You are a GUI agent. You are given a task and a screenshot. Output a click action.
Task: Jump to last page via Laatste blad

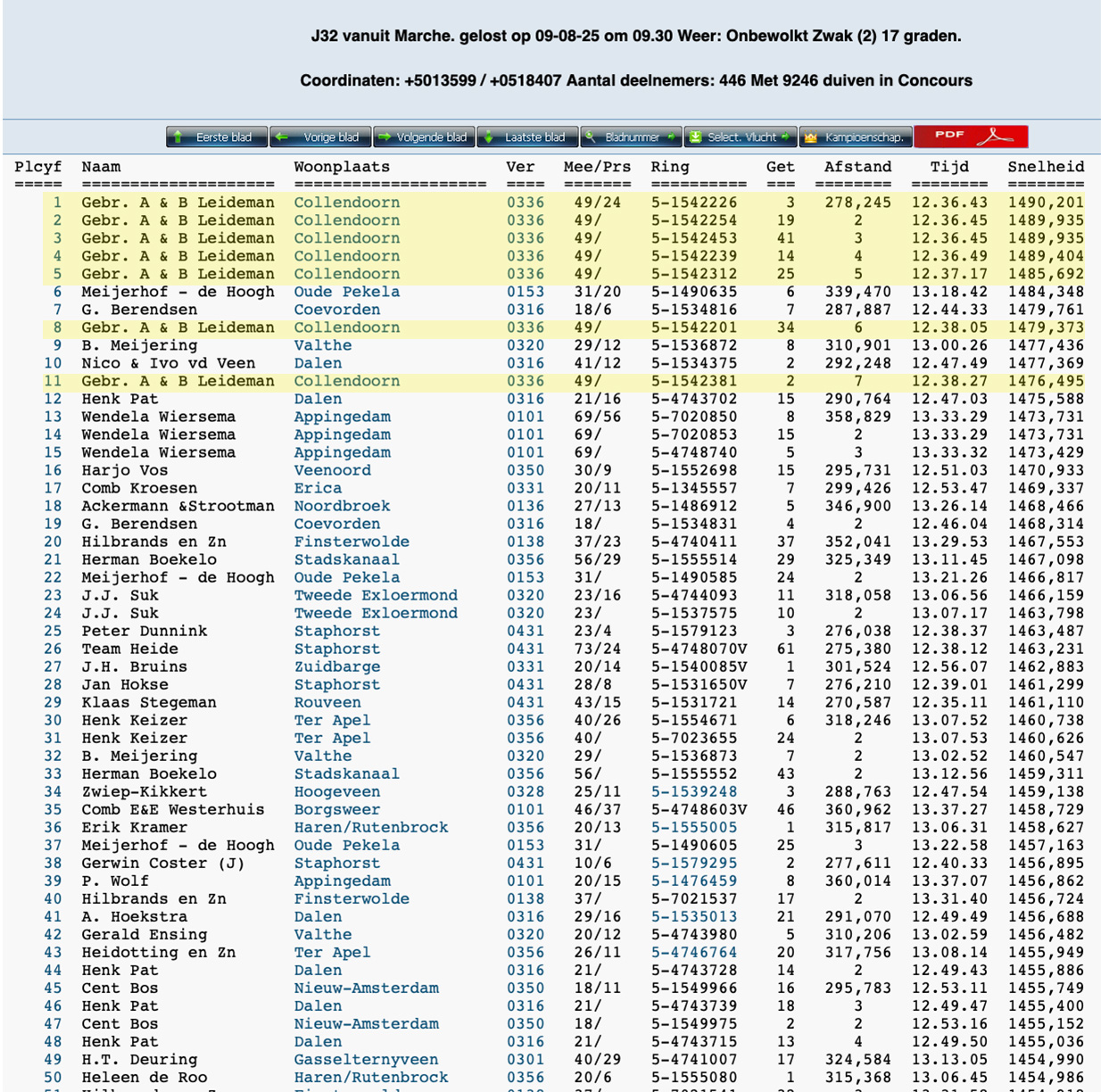click(x=527, y=136)
